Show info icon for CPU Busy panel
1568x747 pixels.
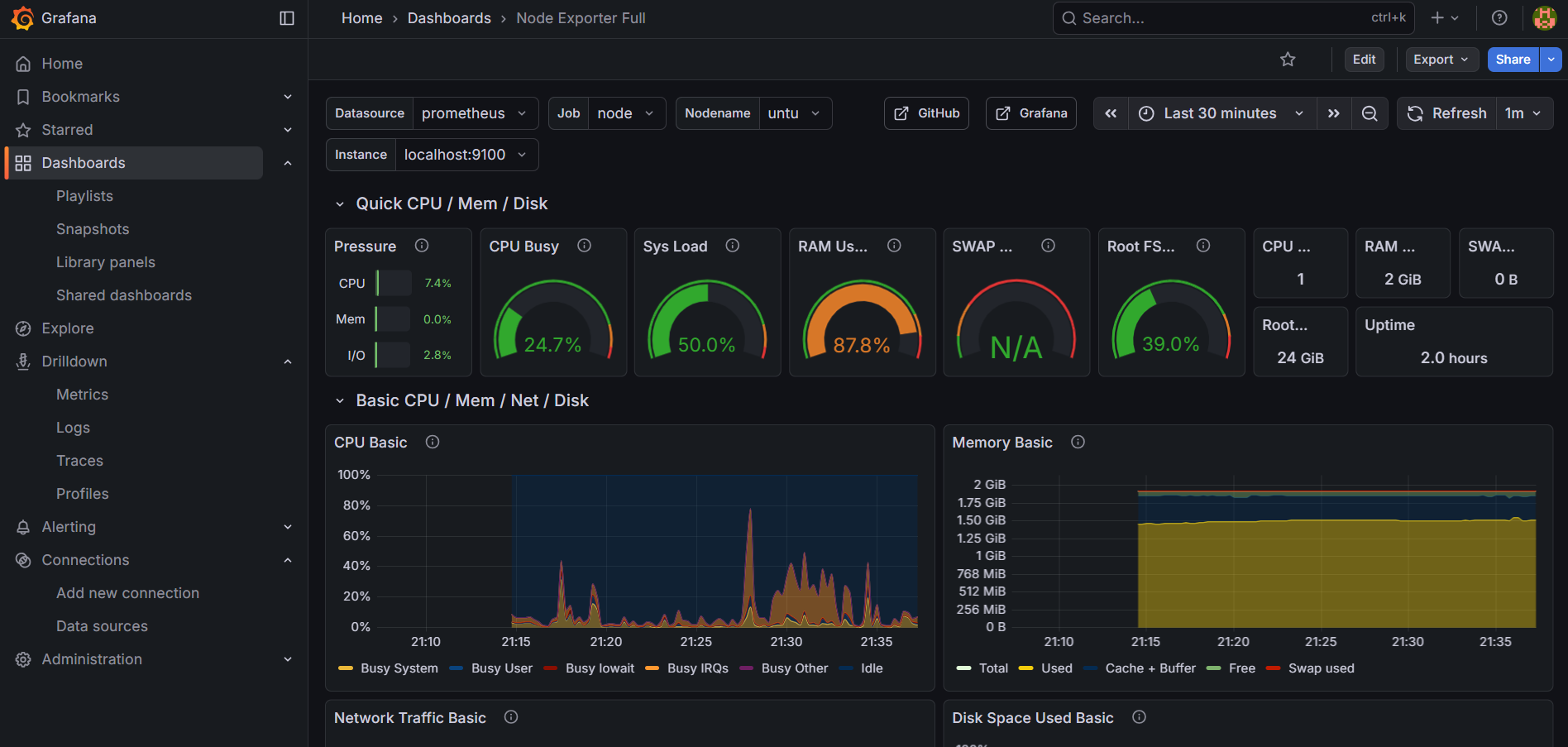(x=585, y=246)
